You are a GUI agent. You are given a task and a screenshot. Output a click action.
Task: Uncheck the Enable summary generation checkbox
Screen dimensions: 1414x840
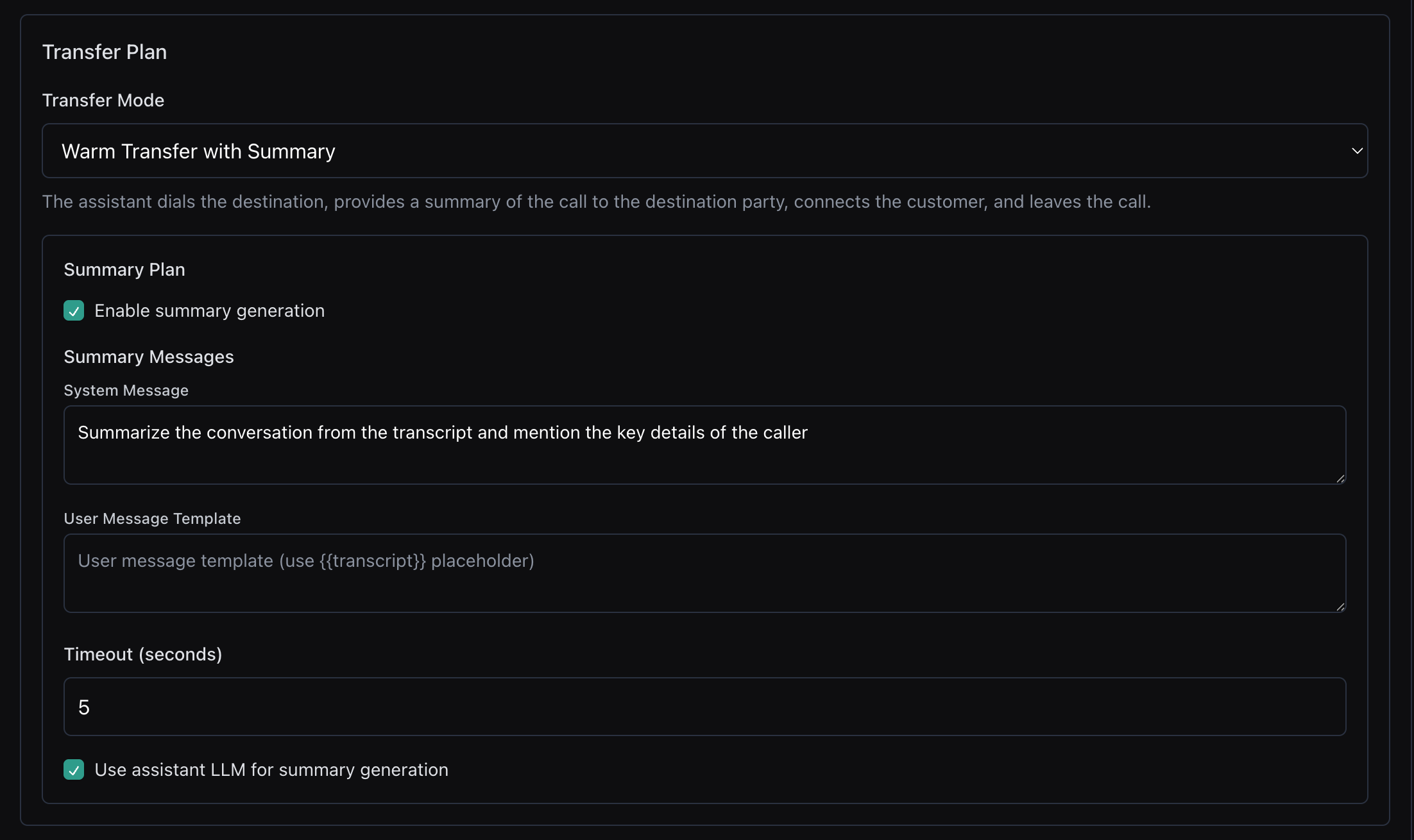tap(74, 311)
